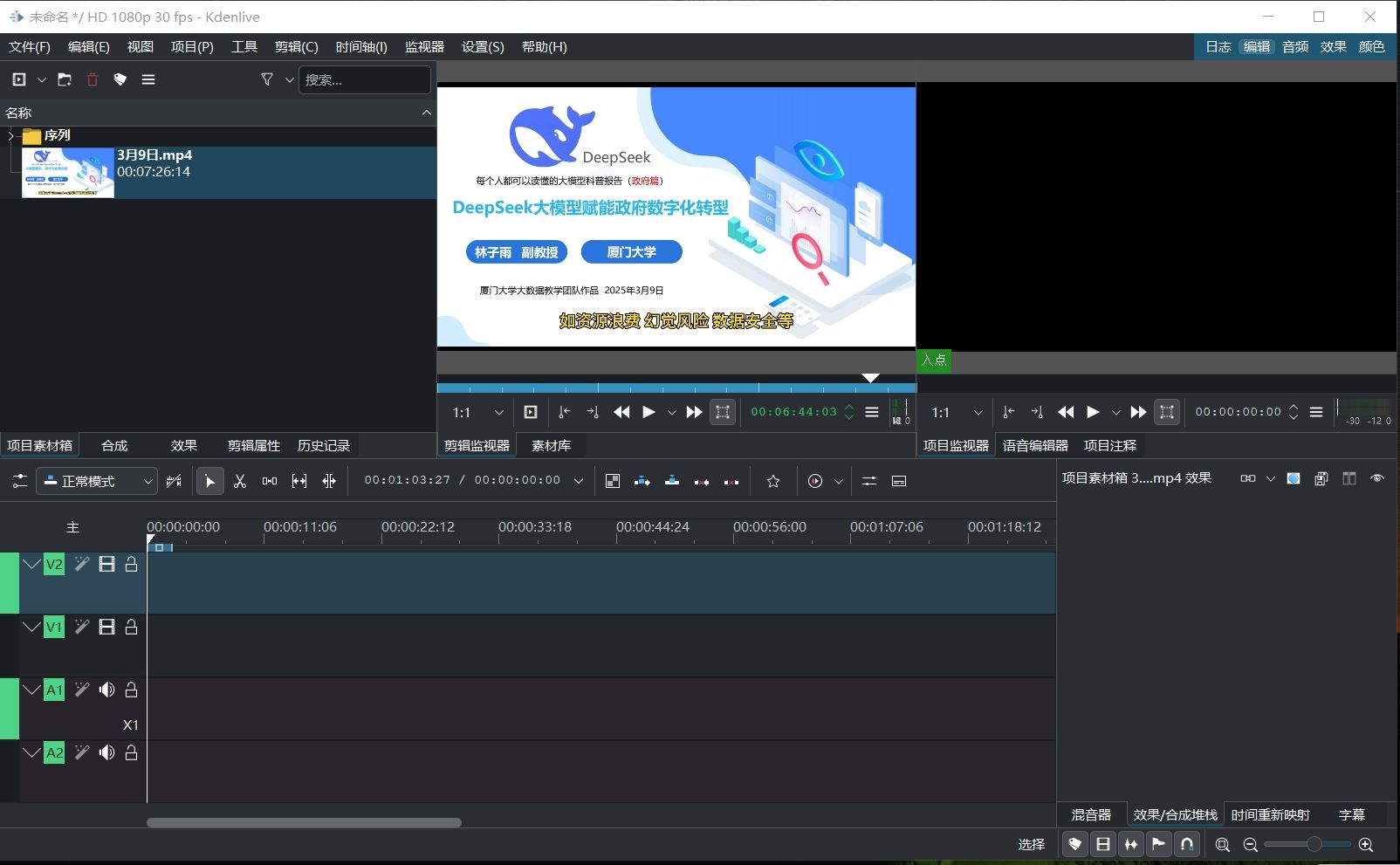Expand the 序列 folder in project bin

pos(10,135)
